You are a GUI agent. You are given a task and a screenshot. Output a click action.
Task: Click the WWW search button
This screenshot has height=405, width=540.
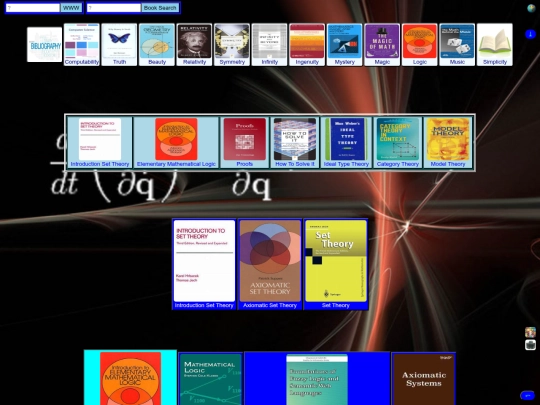(71, 8)
